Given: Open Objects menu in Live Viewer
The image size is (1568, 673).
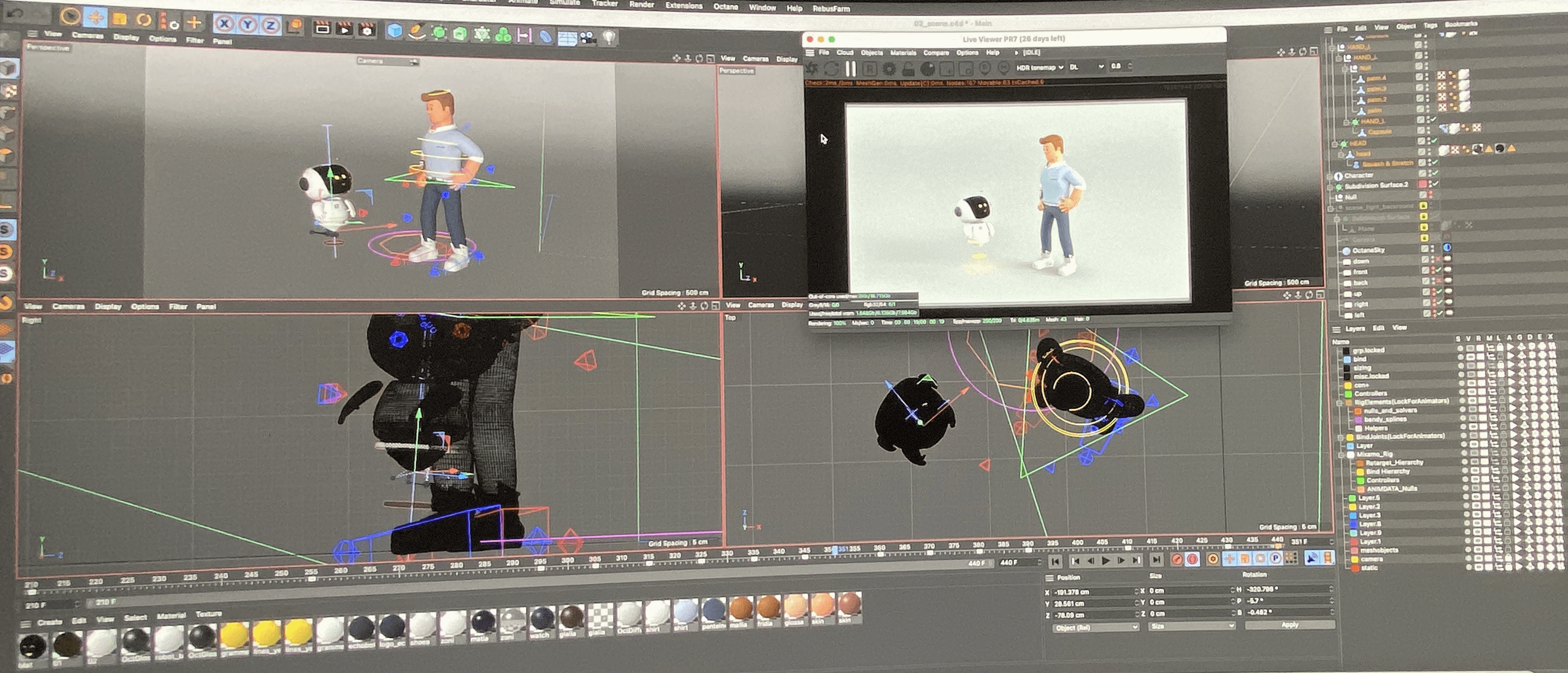Looking at the screenshot, I should 872,53.
